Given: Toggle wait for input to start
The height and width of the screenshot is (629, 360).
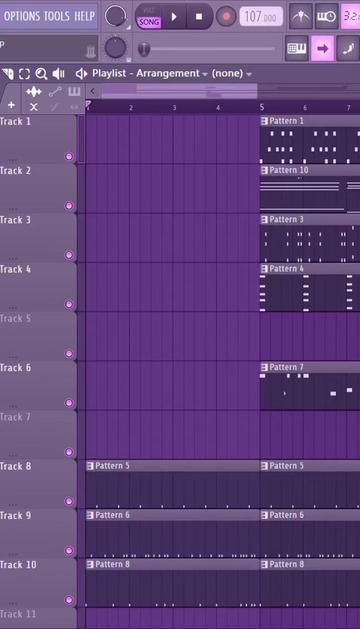Looking at the screenshot, I should pyautogui.click(x=326, y=16).
